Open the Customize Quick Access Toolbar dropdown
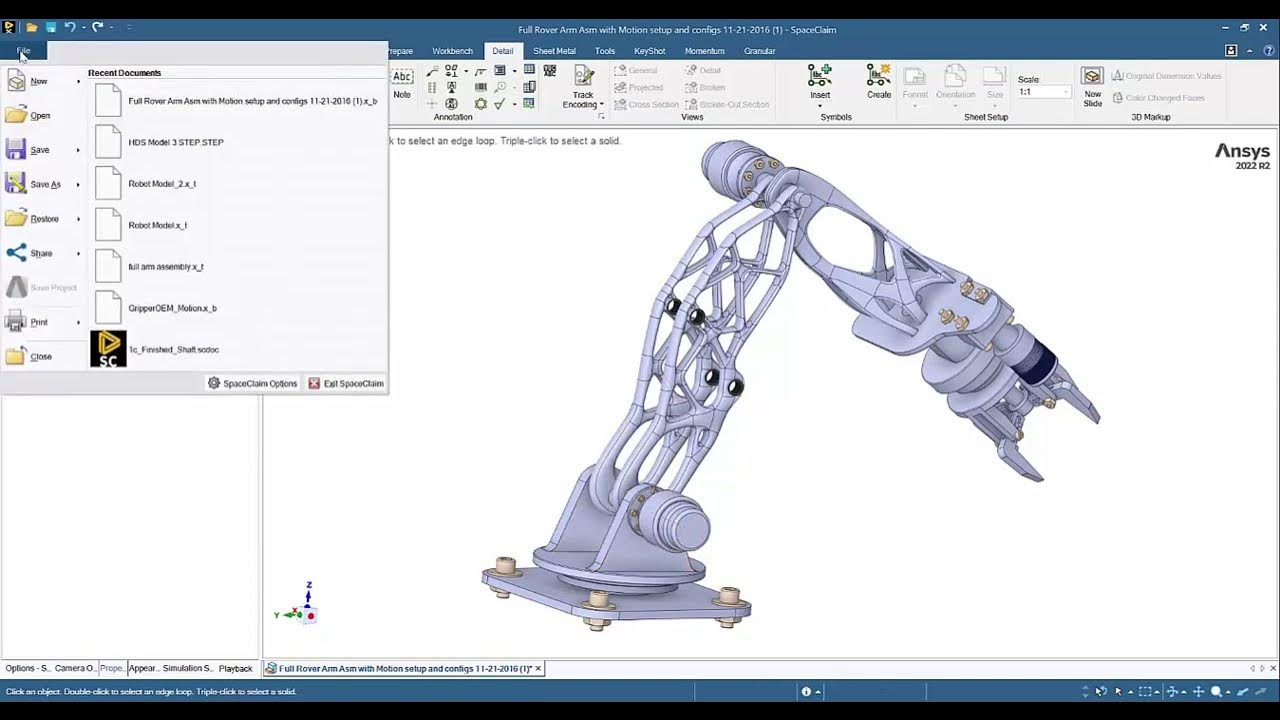1280x720 pixels. 130,27
